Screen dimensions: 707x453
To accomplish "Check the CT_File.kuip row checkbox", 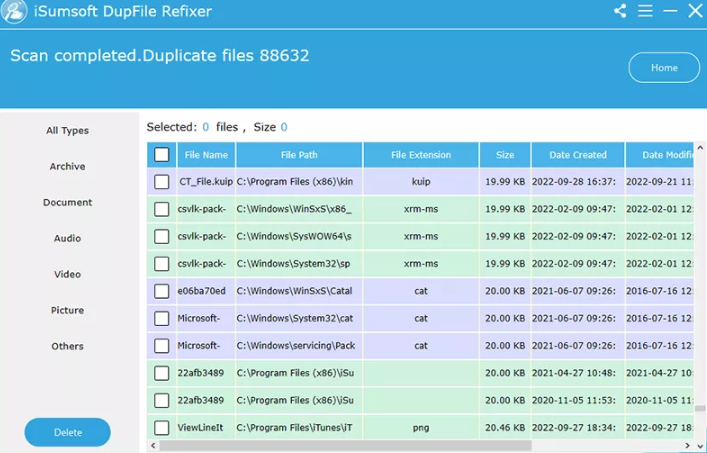I will click(x=161, y=182).
